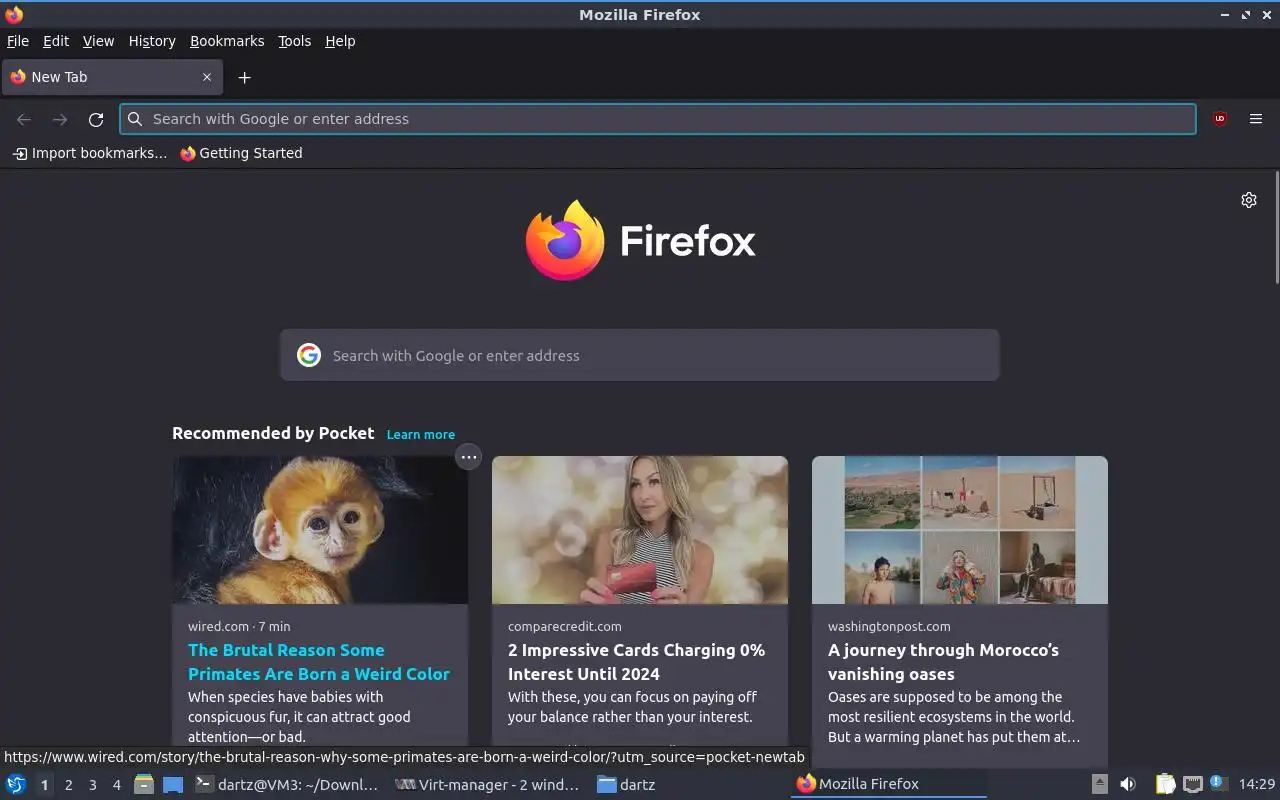Open the Firefox hamburger application menu

(x=1256, y=119)
